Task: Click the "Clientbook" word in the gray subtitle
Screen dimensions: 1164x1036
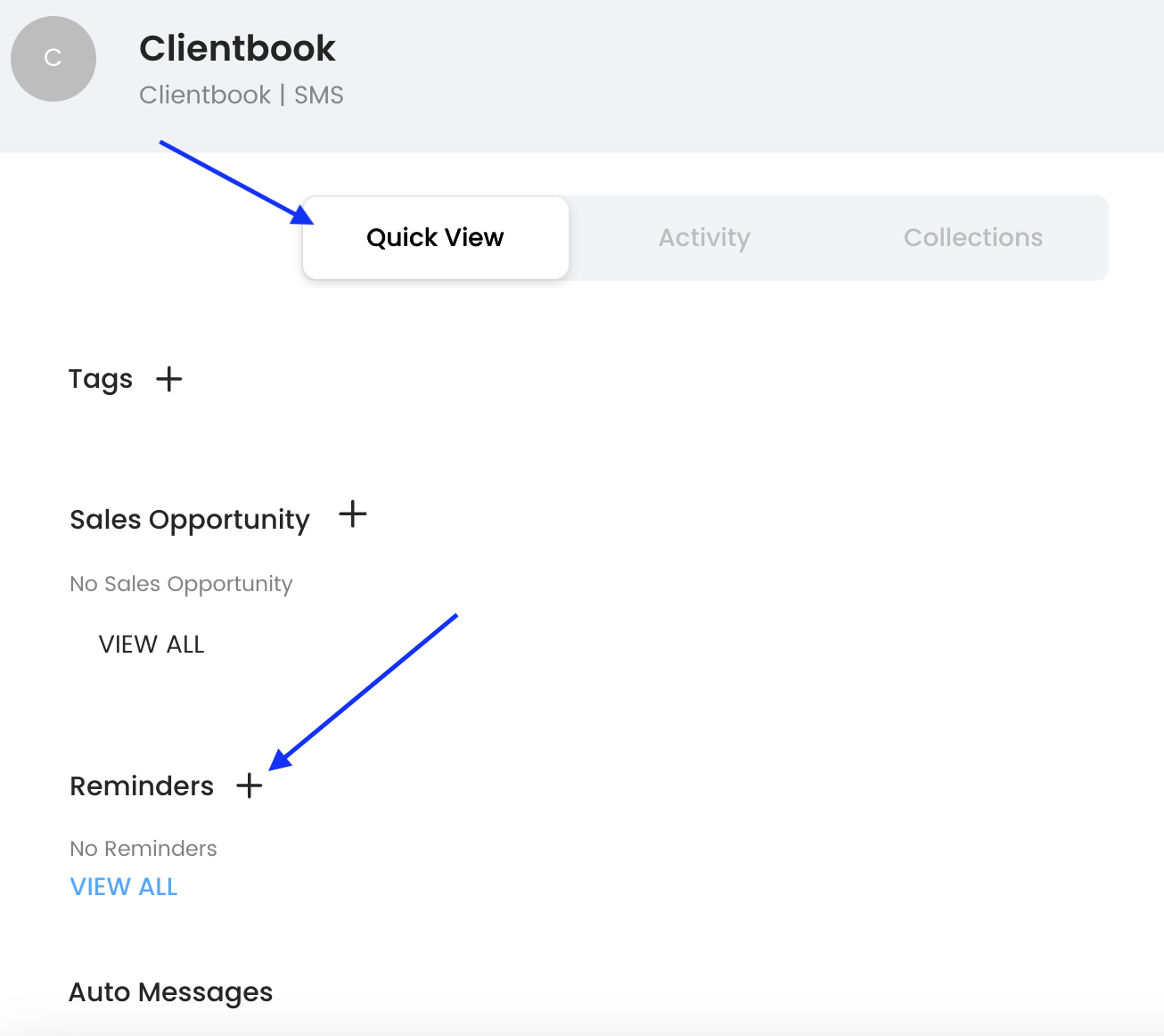Action: point(205,95)
